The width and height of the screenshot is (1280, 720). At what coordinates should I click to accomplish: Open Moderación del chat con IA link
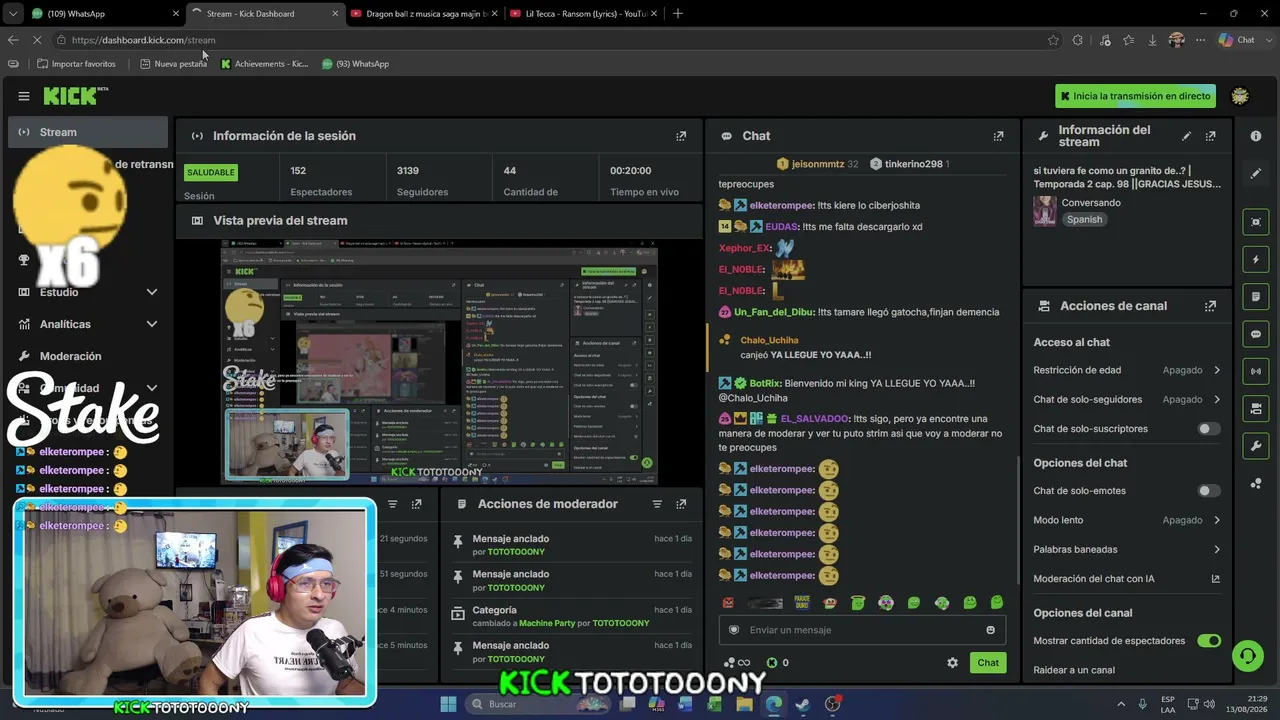1127,578
